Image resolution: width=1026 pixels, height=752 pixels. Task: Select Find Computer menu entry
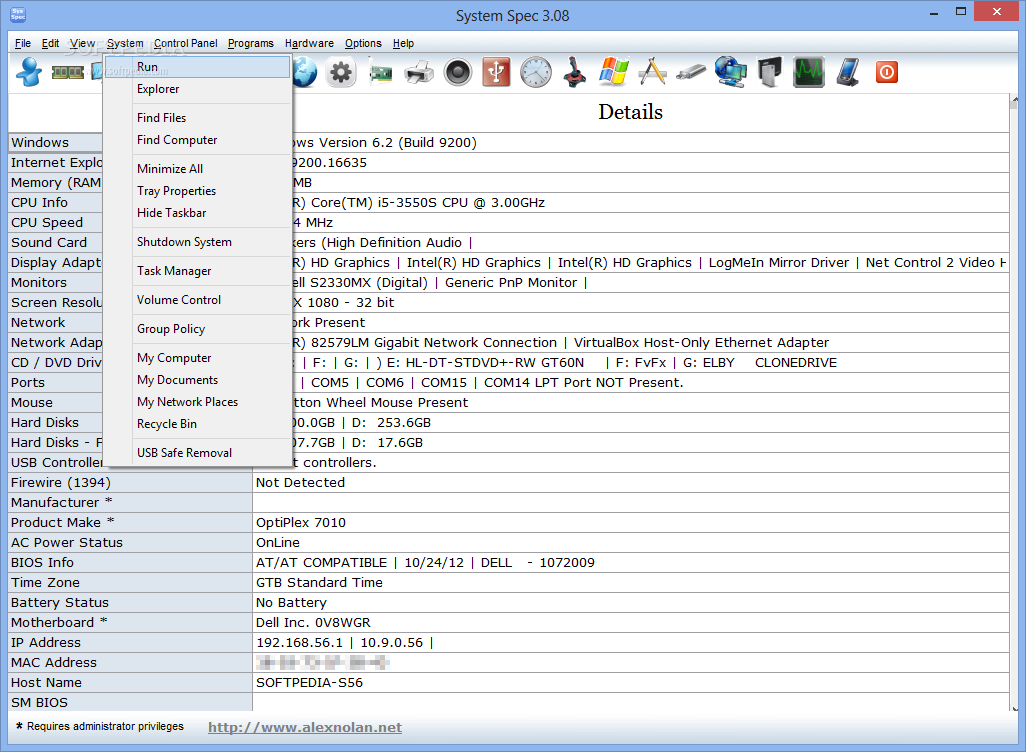coord(198,140)
